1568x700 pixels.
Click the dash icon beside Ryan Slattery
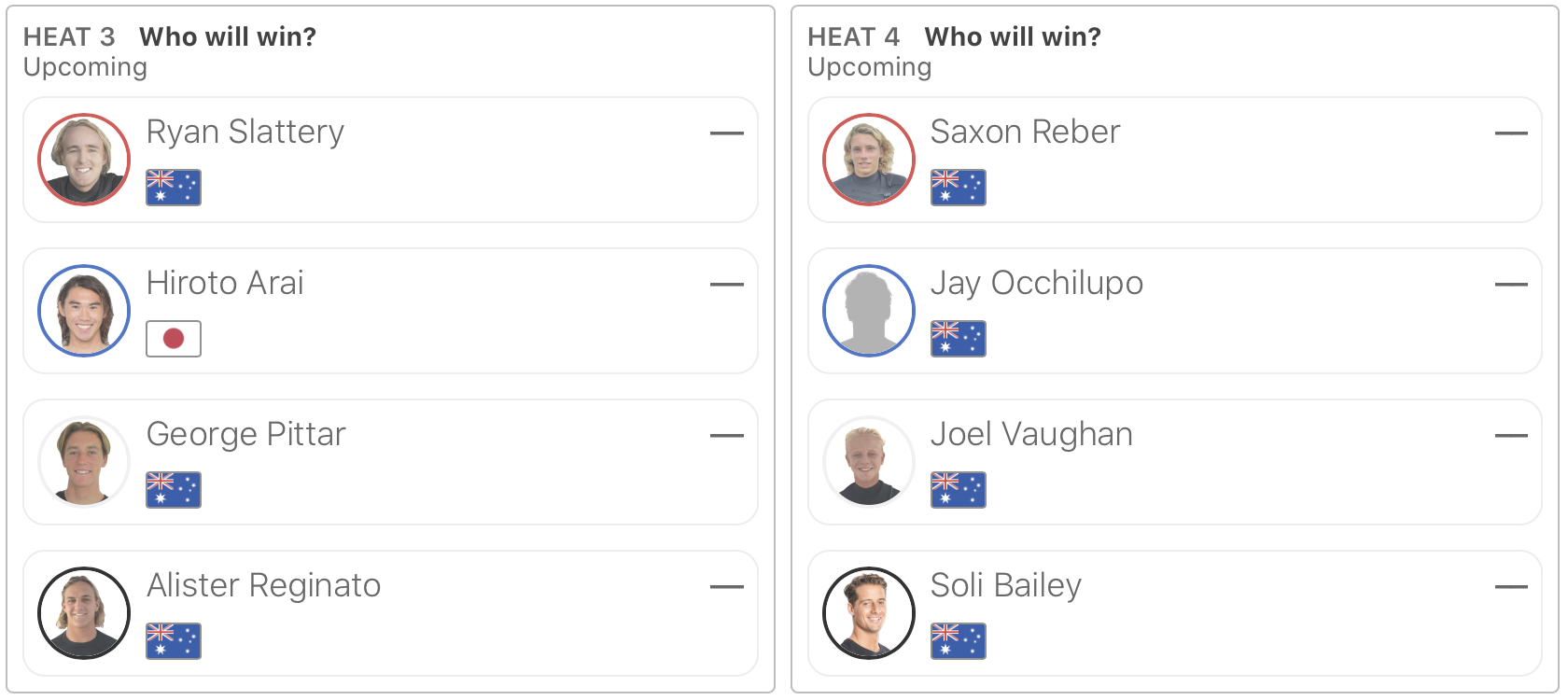tap(726, 133)
